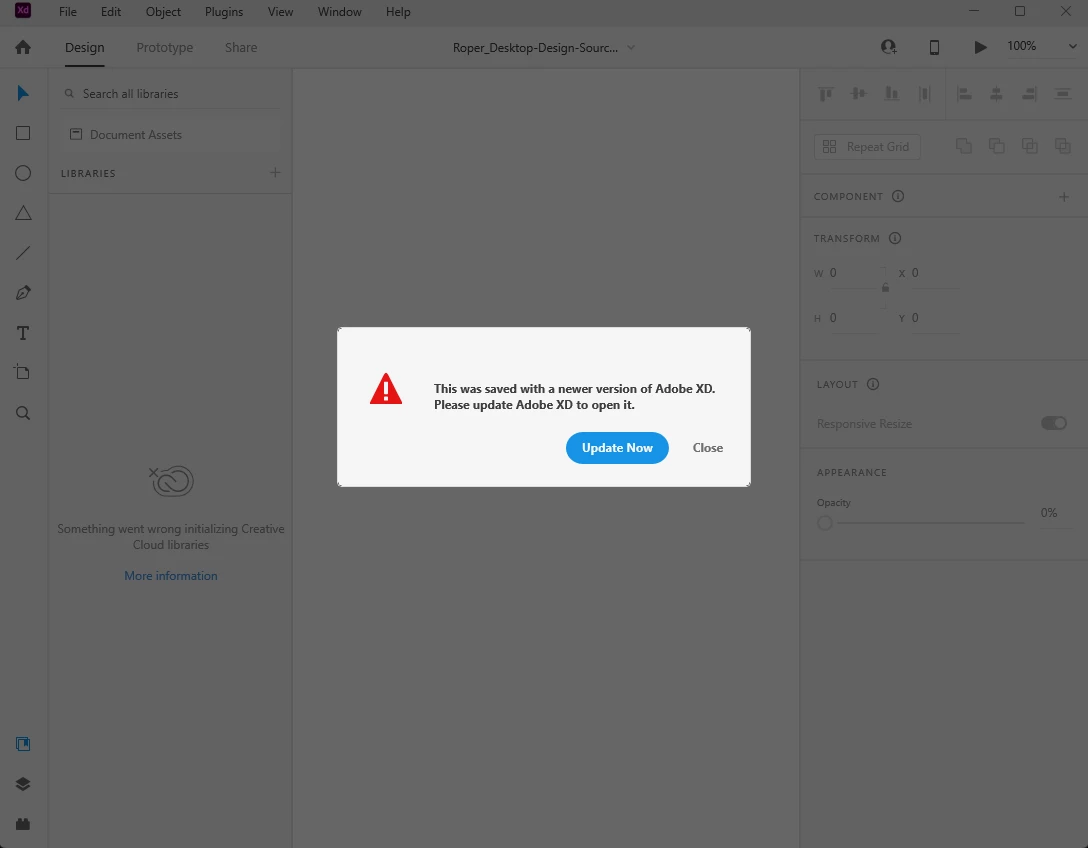
Task: Click the Update Now button
Action: 617,448
